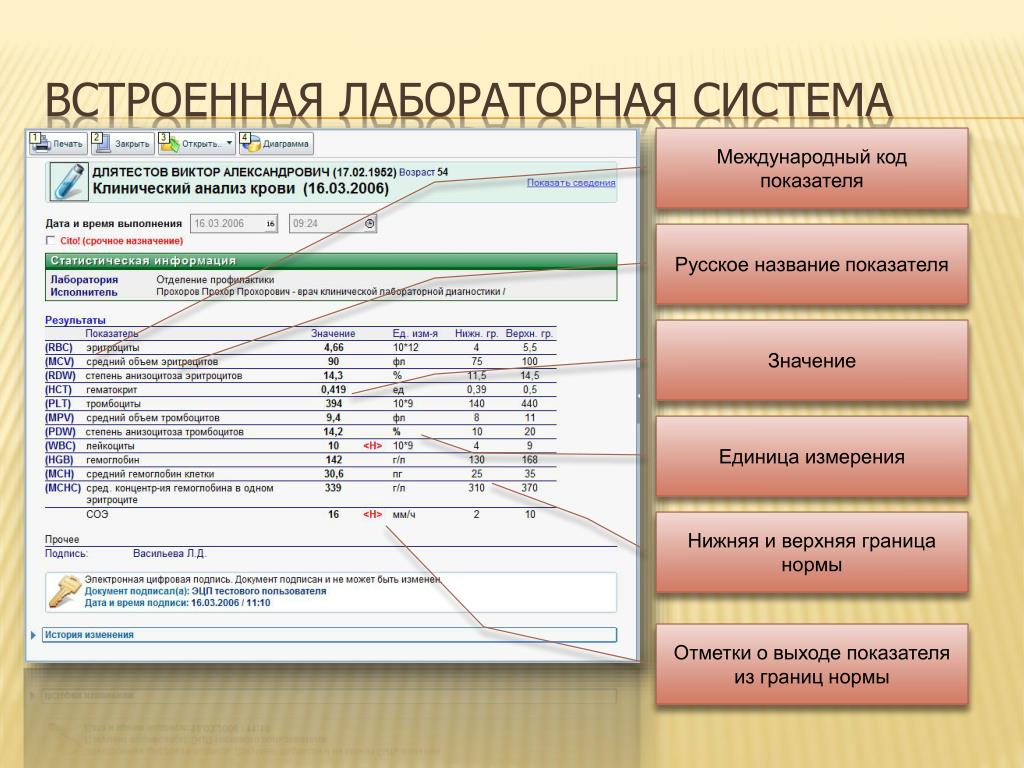Select the (MPV) indicator code
This screenshot has width=1024, height=768.
(x=59, y=417)
